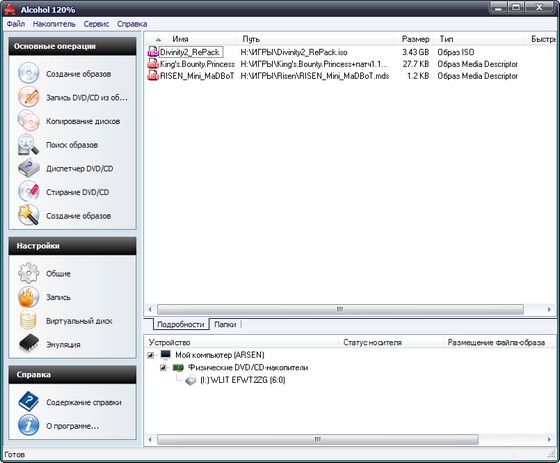The image size is (560, 463).
Task: Collapse Физические DVD/CD-накопители node
Action: (163, 368)
